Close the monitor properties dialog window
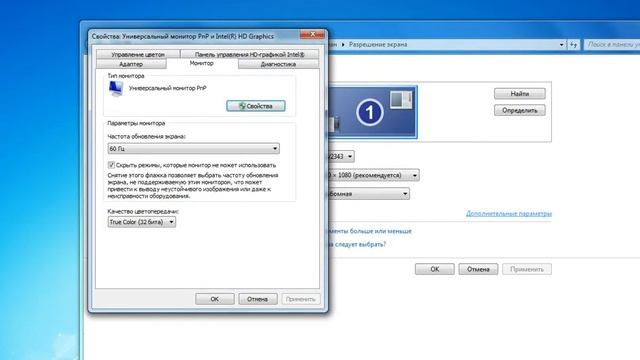This screenshot has height=360, width=640. pyautogui.click(x=312, y=35)
